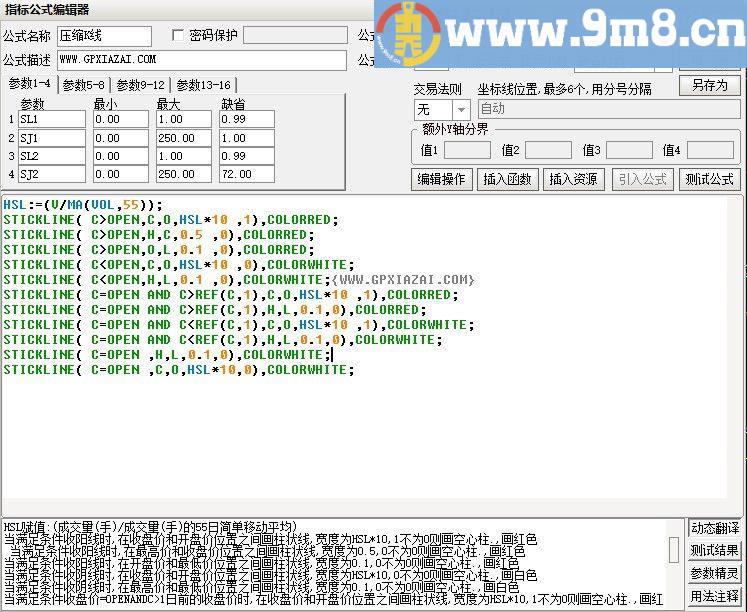Screen dimensions: 747x612
Task: Click the 插入函数 button
Action: tap(507, 179)
